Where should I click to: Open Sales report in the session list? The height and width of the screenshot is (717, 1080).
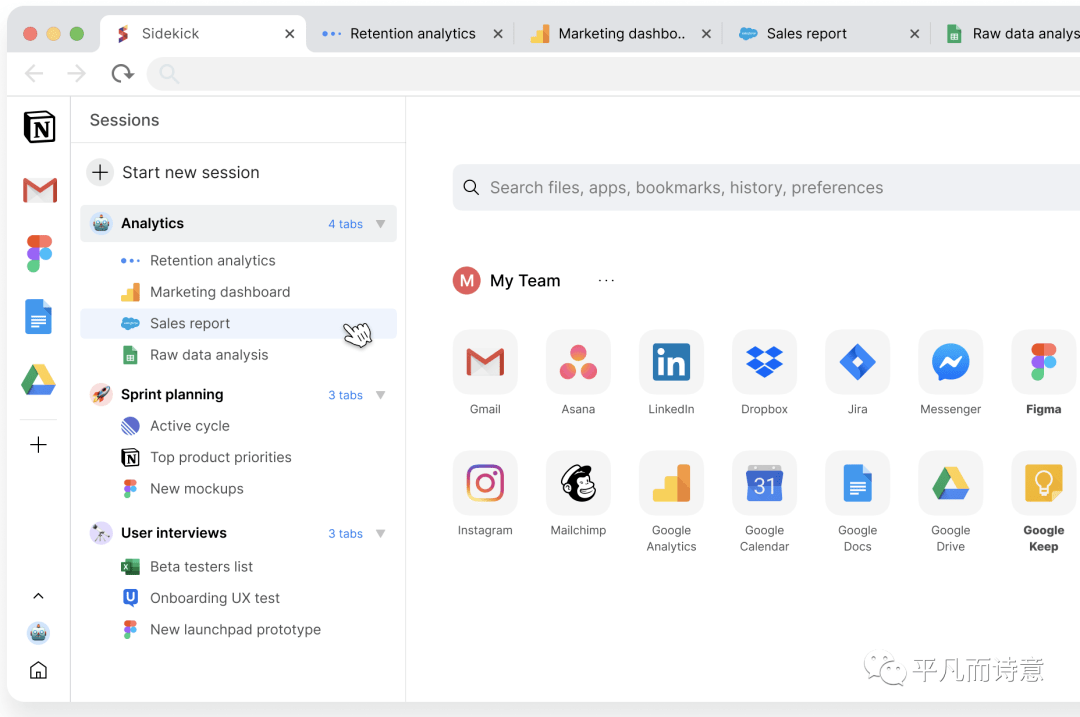click(238, 324)
